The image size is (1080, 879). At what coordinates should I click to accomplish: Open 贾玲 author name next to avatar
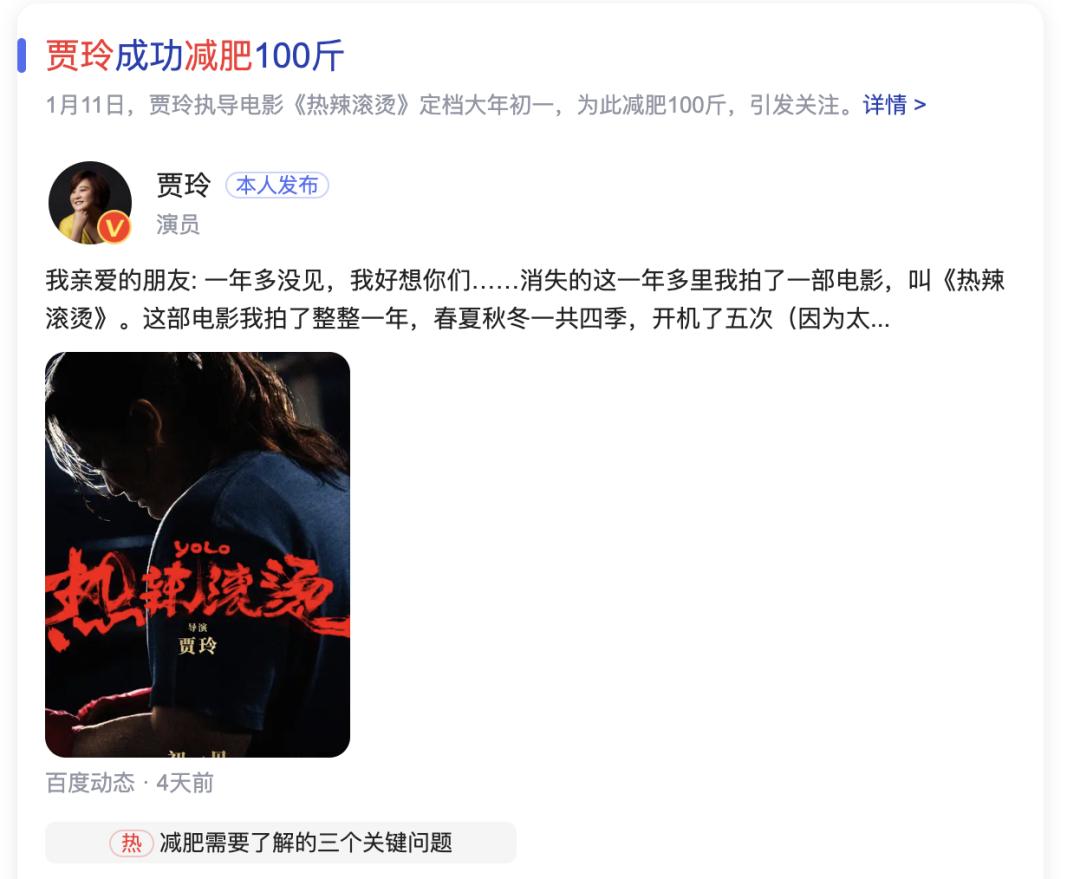click(x=183, y=185)
